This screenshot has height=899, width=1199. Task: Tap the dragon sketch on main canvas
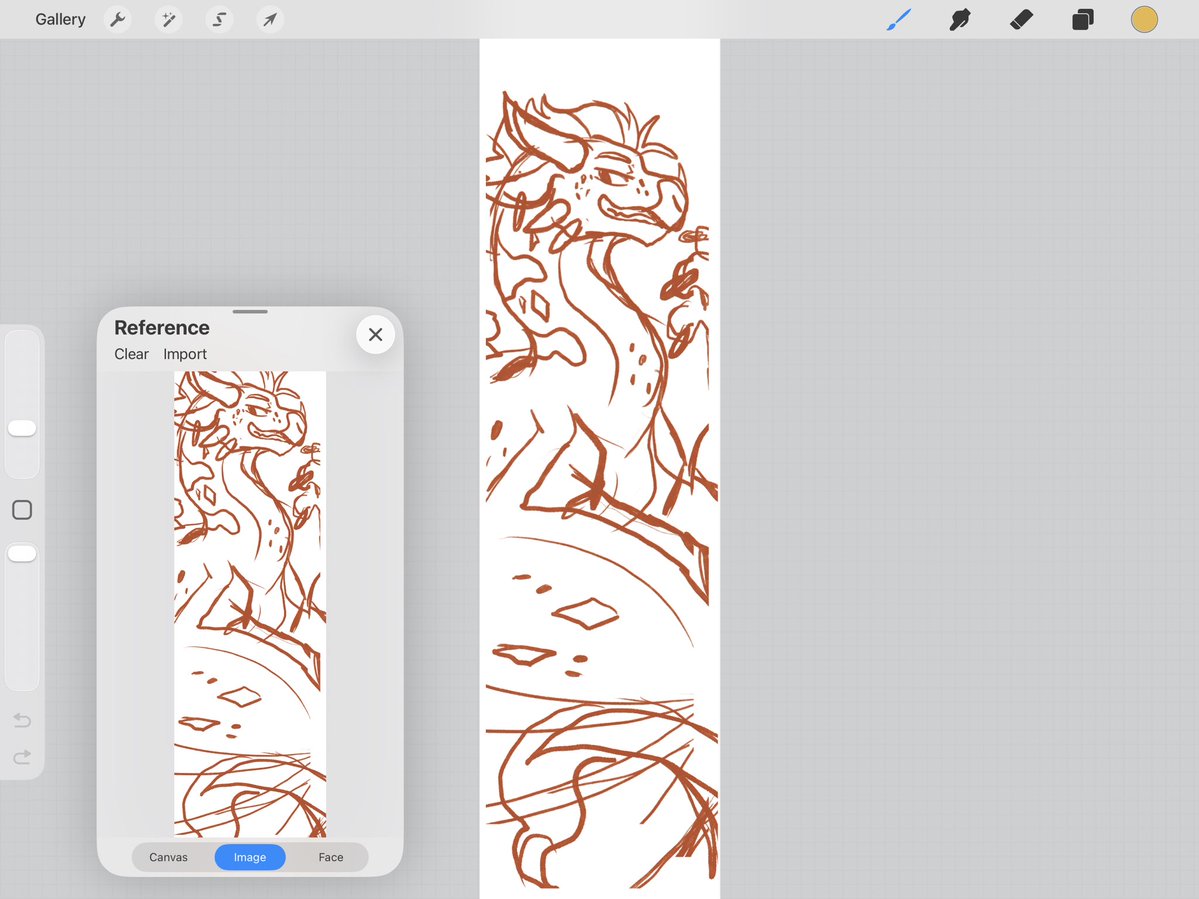[x=600, y=489]
